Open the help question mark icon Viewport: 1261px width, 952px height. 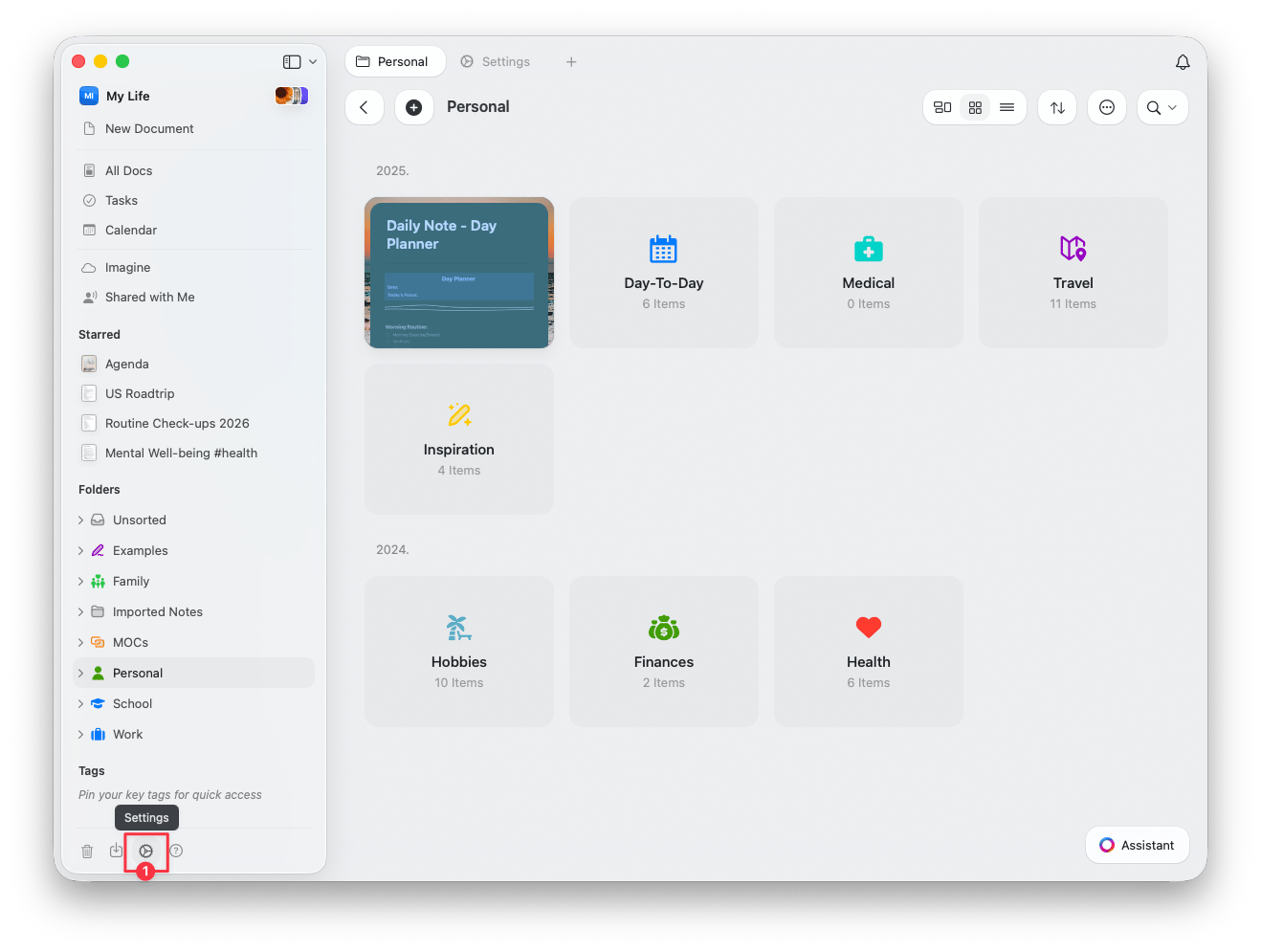click(x=176, y=851)
